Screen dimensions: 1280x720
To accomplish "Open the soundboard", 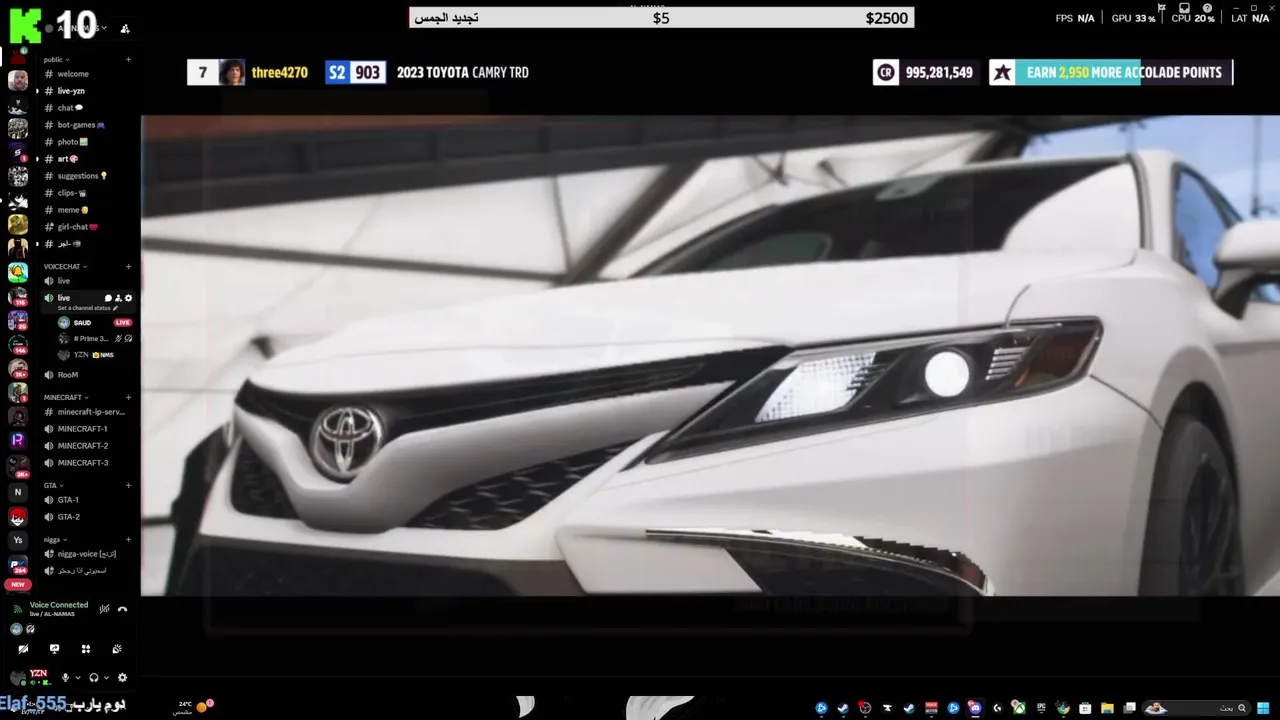I will [117, 649].
